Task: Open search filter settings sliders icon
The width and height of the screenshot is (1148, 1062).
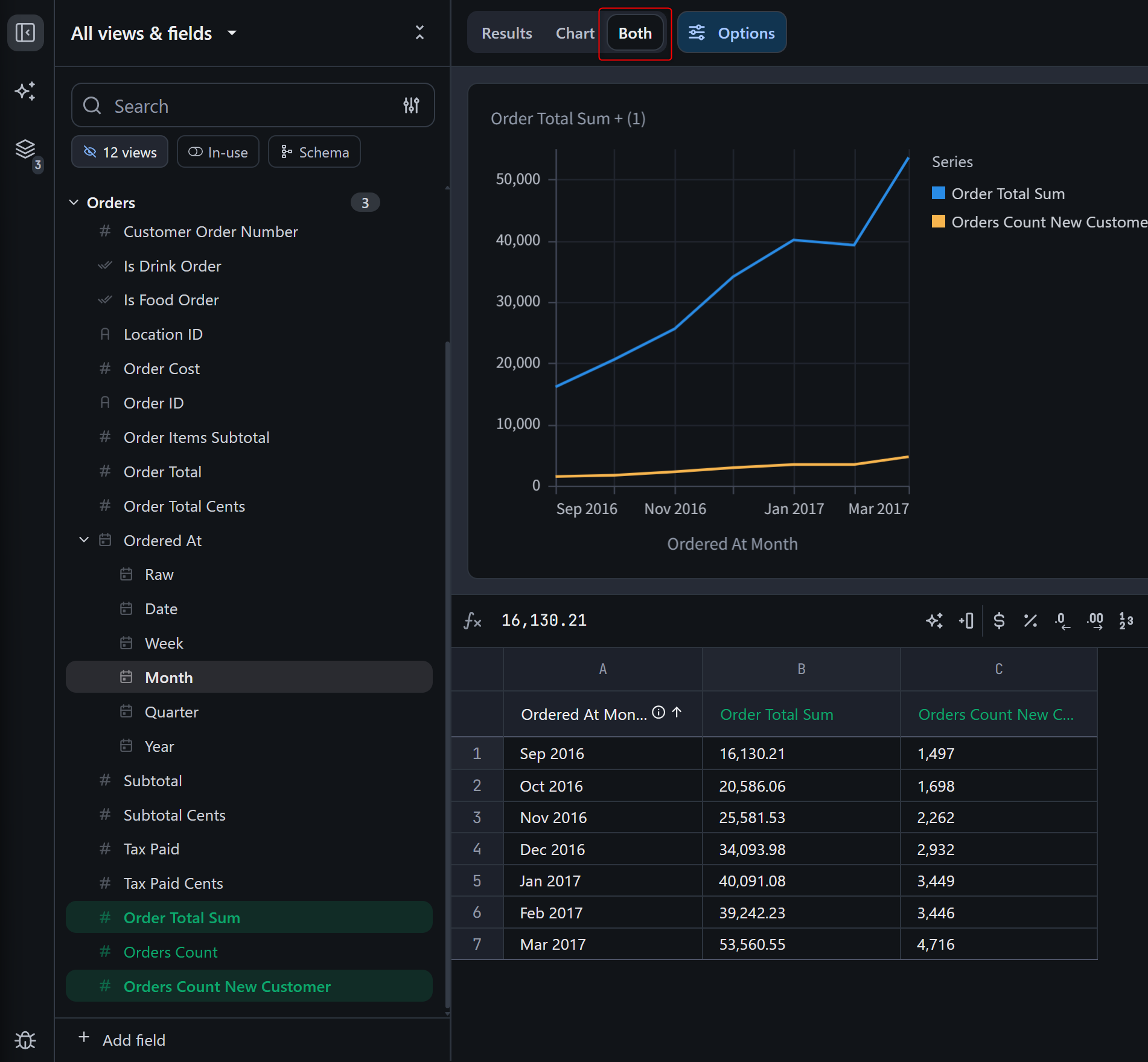Action: click(x=411, y=106)
